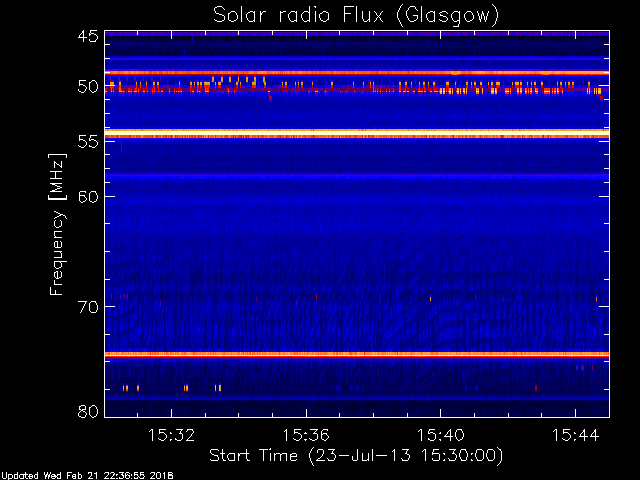Click the thin blue line at 45 MHz
Image resolution: width=640 pixels, height=480 pixels.
pos(355,34)
